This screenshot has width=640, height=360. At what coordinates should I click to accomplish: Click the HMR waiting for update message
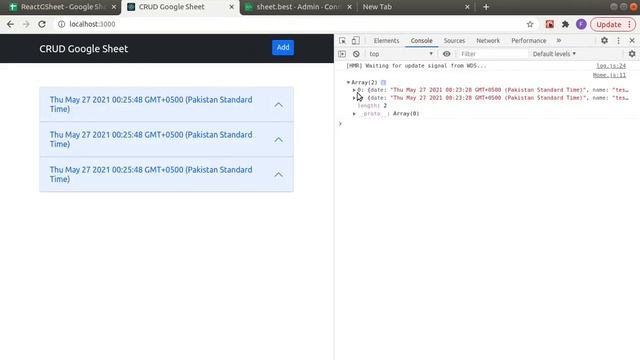click(416, 66)
